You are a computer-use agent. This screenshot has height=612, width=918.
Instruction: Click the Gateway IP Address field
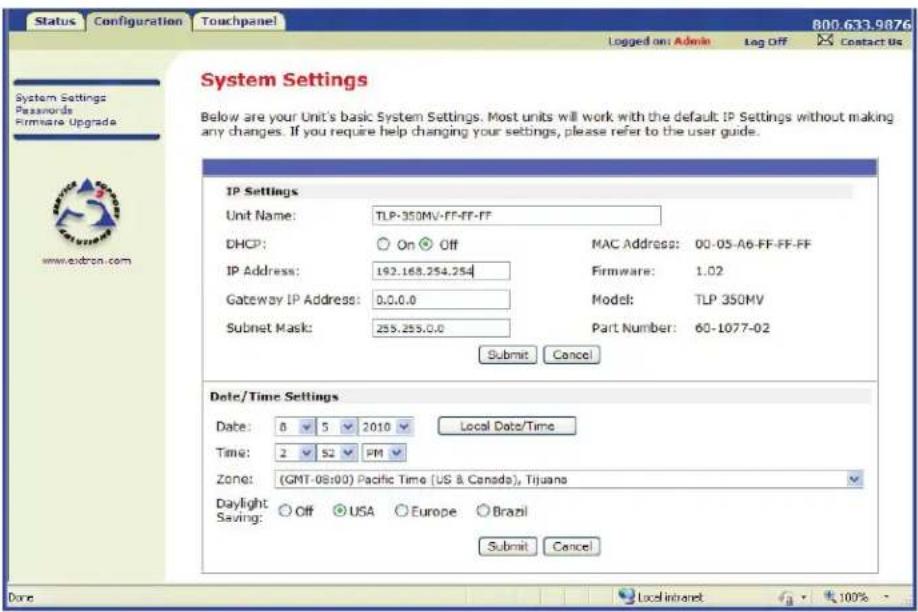tap(441, 300)
